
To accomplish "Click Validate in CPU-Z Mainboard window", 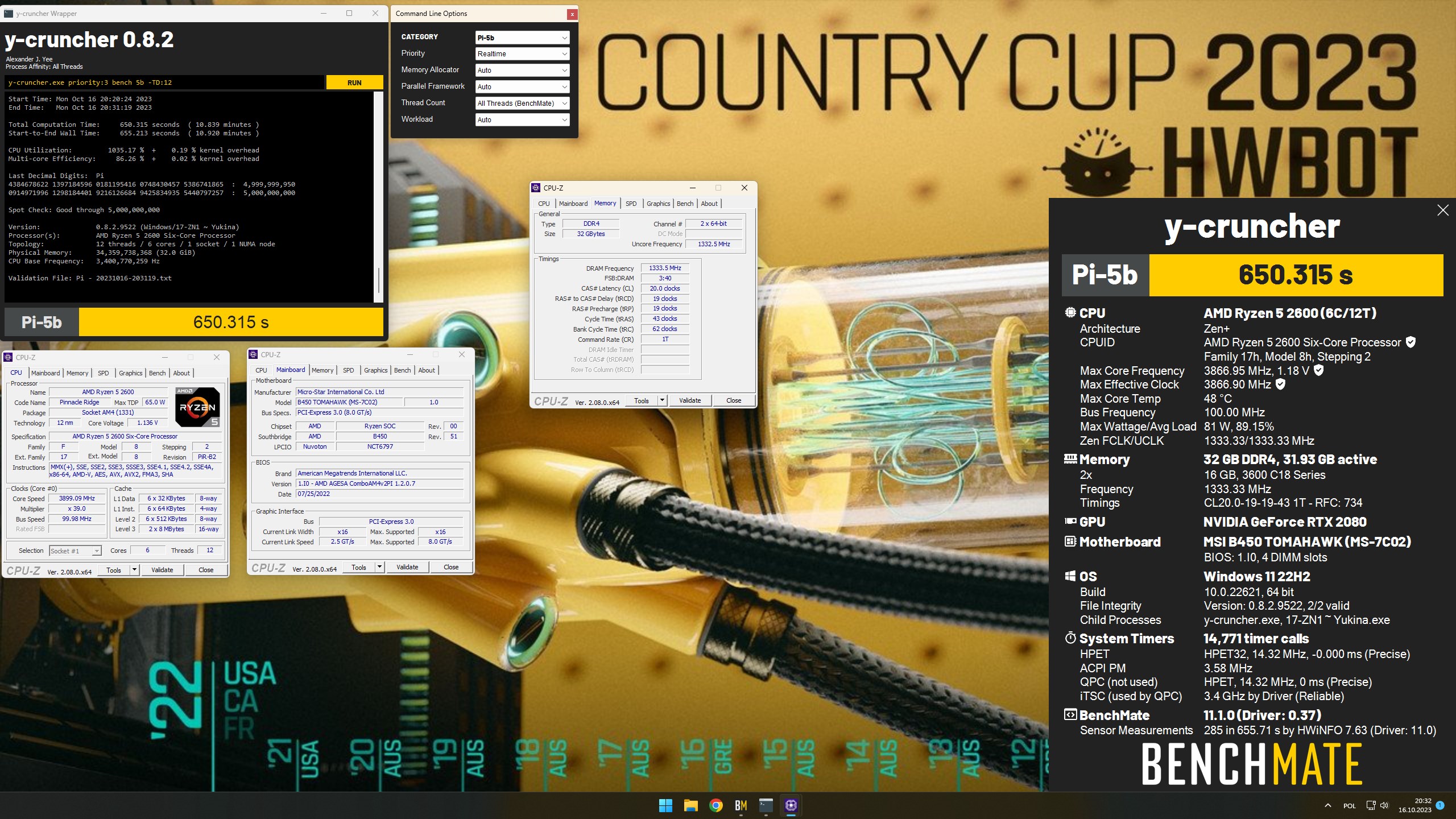I will [x=407, y=567].
